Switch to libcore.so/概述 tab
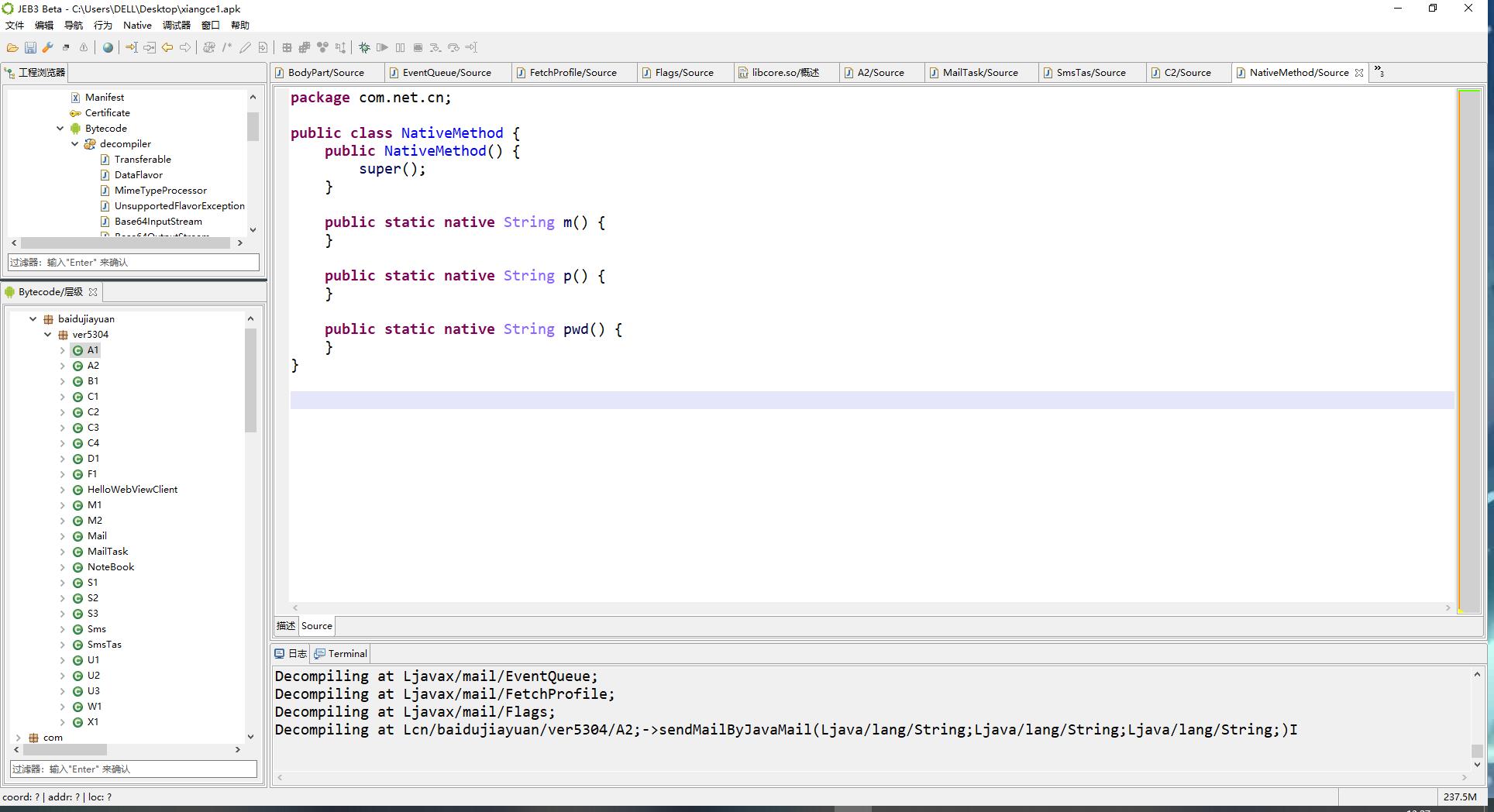The height and width of the screenshot is (812, 1494). (785, 73)
